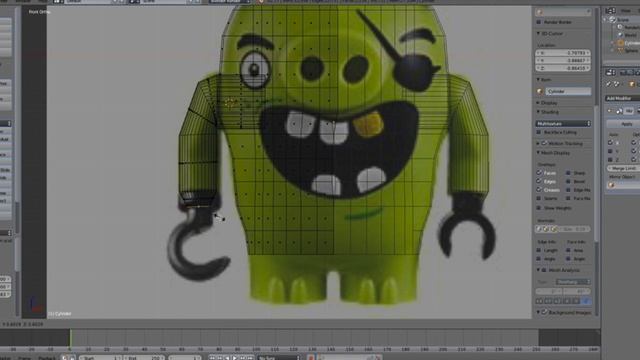Open the Add Modifier dropdown
Screen dimensions: 640x360
(x=622, y=98)
